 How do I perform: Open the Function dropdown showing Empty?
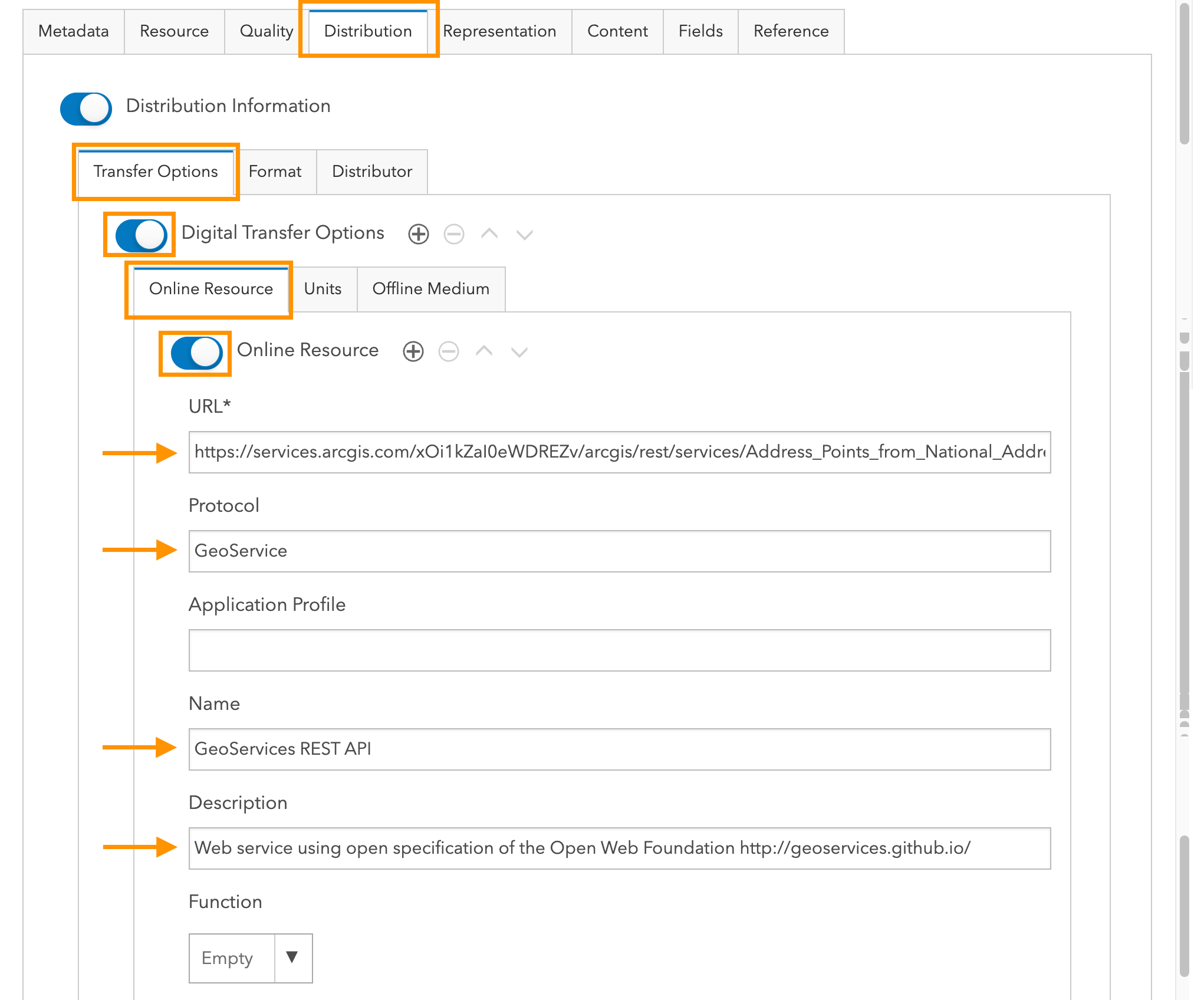coord(293,958)
